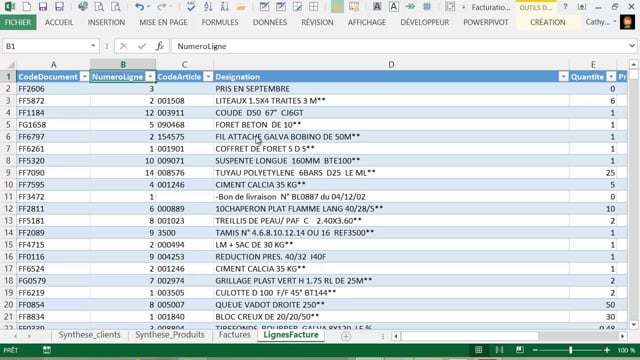Select cell containing FF7090
Image resolution: width=640 pixels, height=360 pixels.
click(53, 173)
